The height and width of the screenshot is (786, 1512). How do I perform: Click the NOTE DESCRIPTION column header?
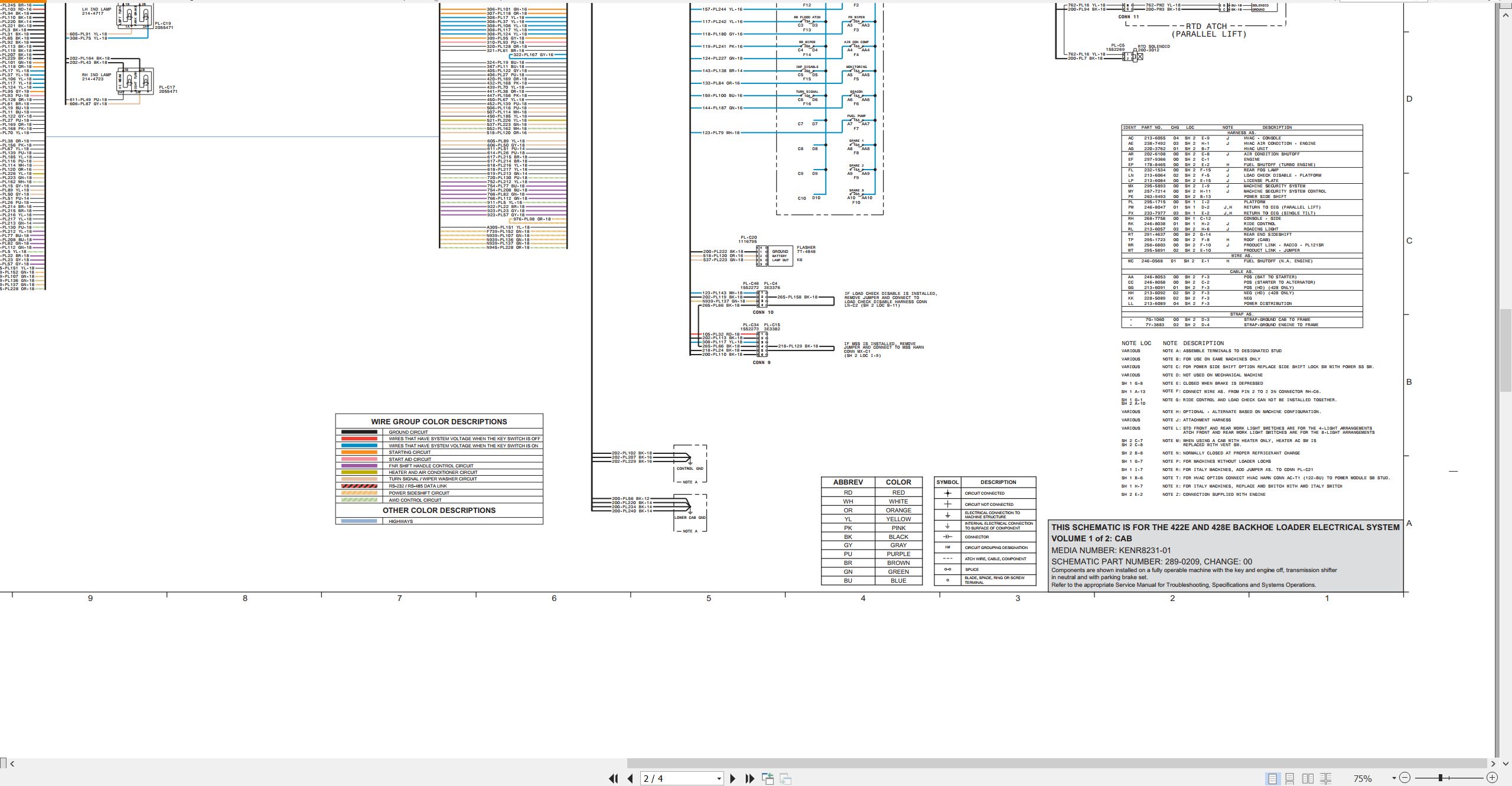1193,343
